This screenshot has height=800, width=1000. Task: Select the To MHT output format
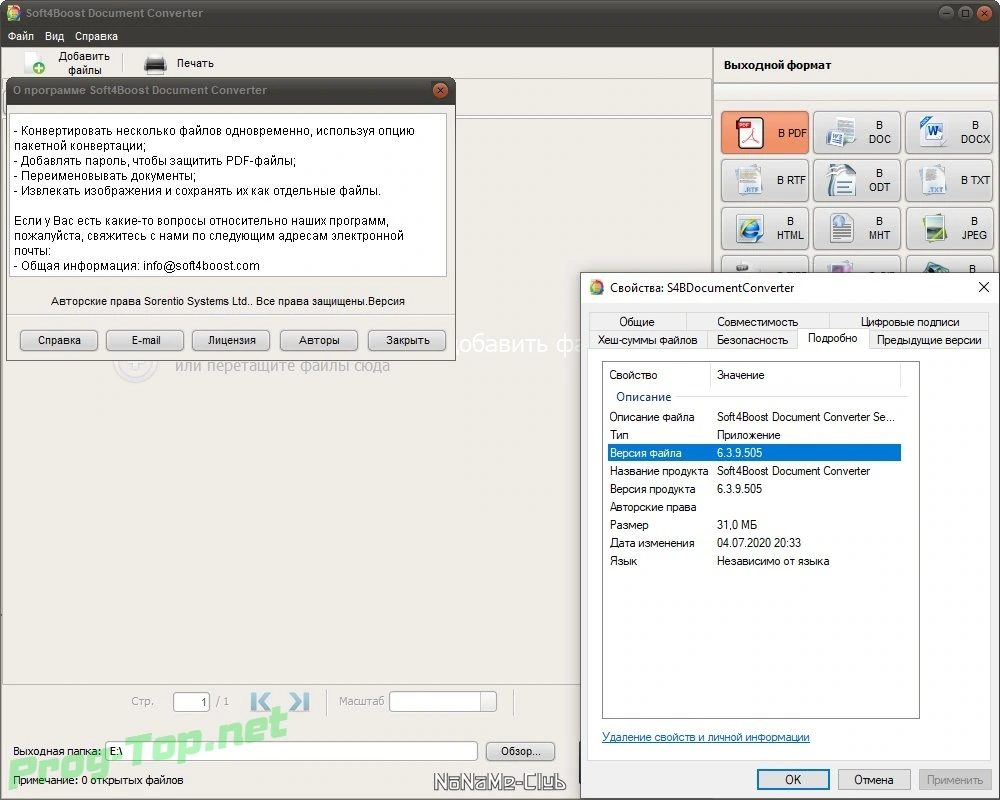857,228
